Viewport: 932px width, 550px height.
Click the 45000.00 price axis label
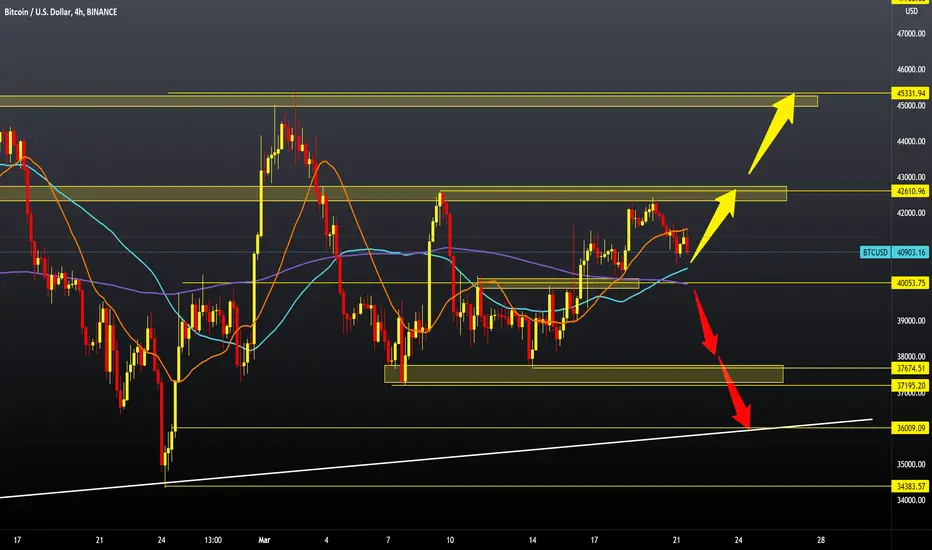[911, 106]
